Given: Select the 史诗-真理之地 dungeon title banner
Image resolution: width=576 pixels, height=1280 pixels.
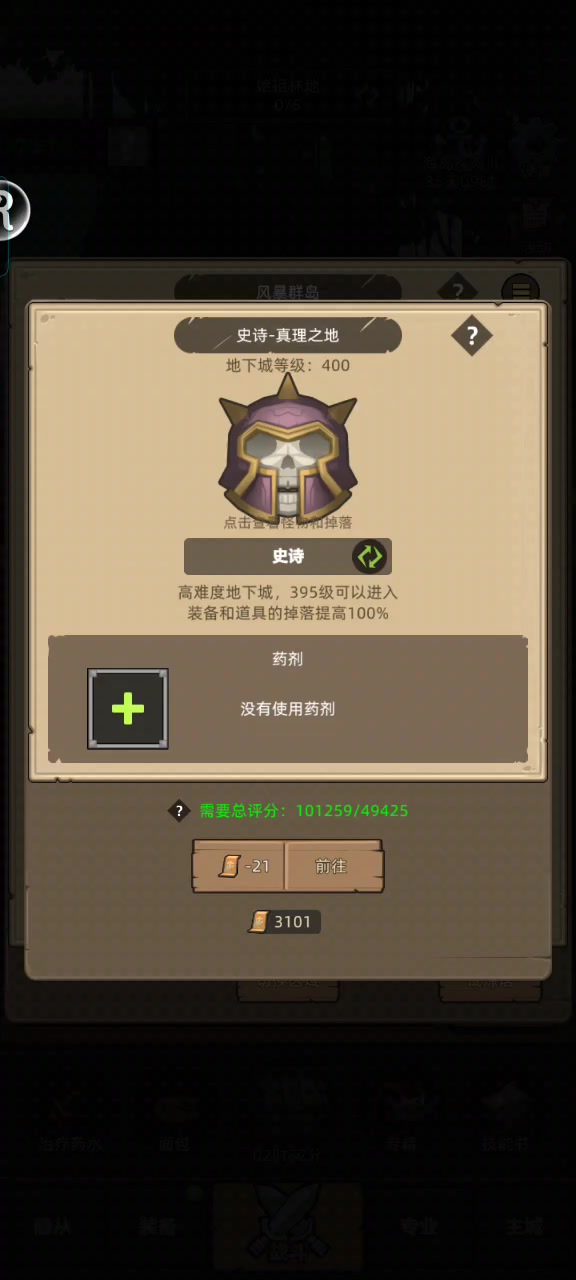Looking at the screenshot, I should [288, 336].
